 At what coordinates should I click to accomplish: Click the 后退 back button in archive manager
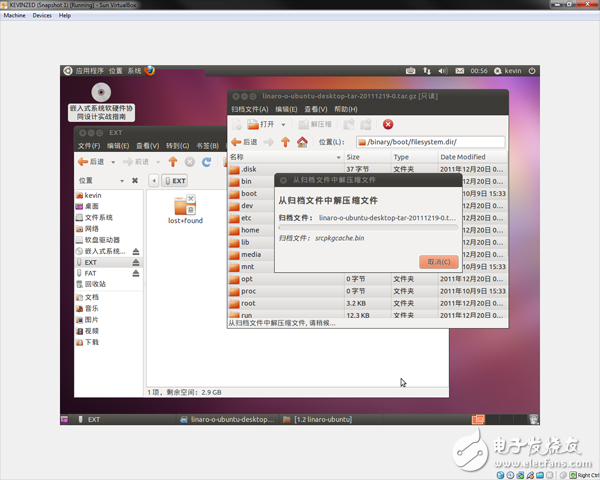point(245,142)
